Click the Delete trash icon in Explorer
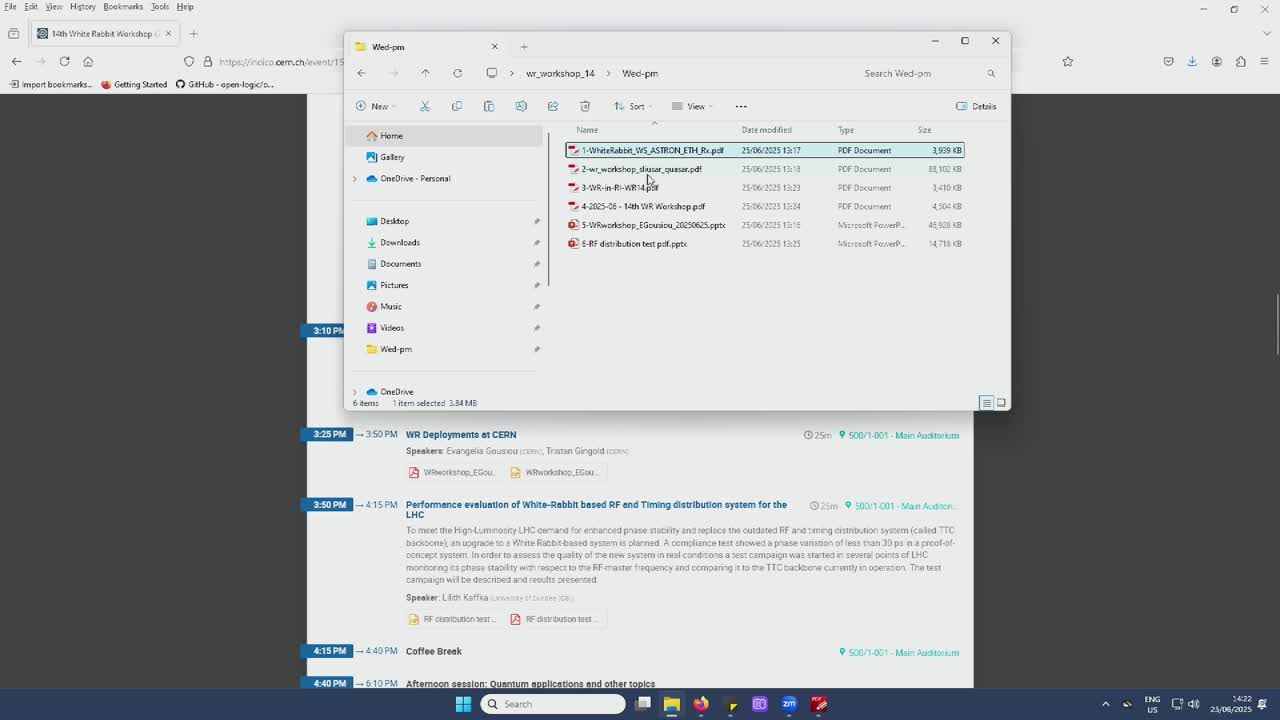Viewport: 1280px width, 720px height. [x=585, y=106]
